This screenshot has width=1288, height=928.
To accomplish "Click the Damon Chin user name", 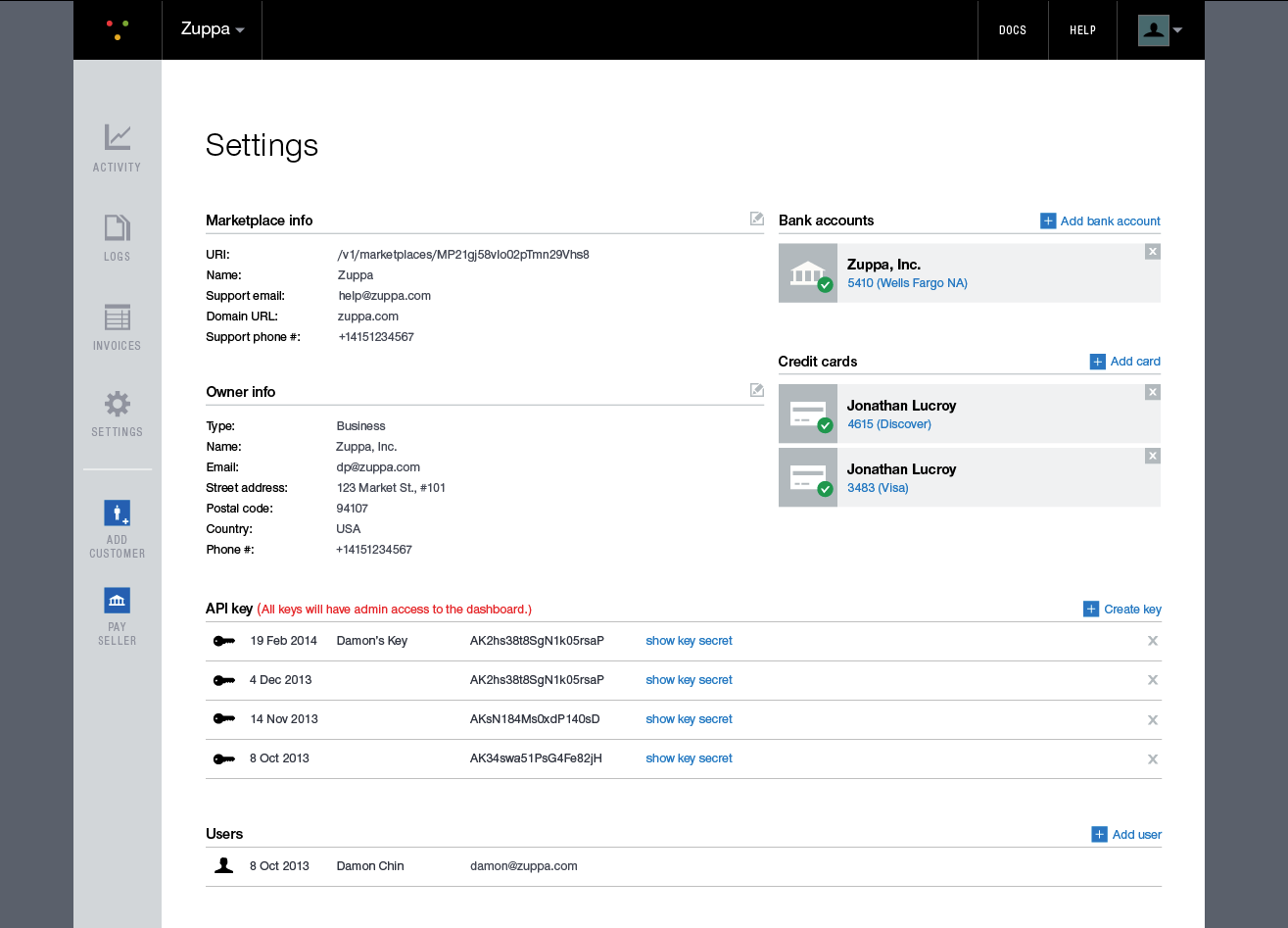I will pyautogui.click(x=370, y=866).
